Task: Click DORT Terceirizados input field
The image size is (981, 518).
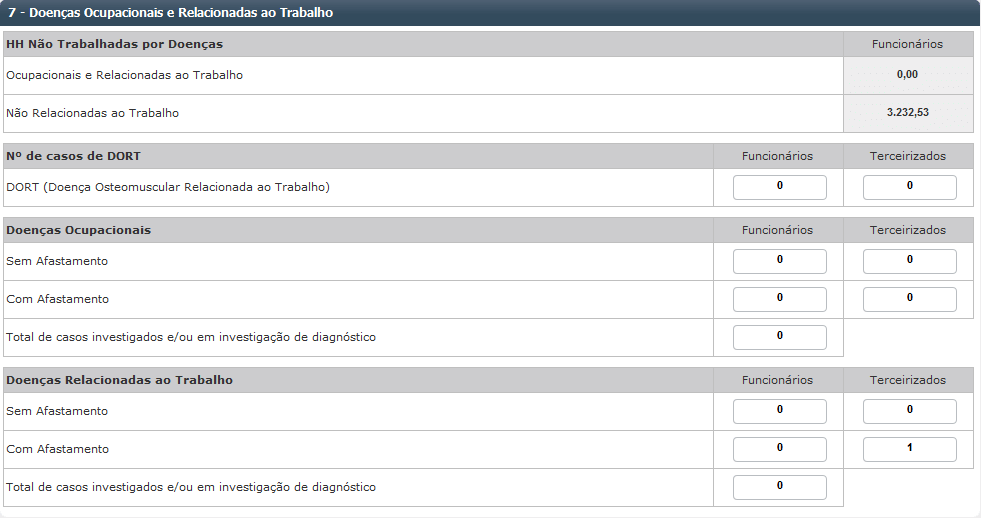Action: [909, 187]
